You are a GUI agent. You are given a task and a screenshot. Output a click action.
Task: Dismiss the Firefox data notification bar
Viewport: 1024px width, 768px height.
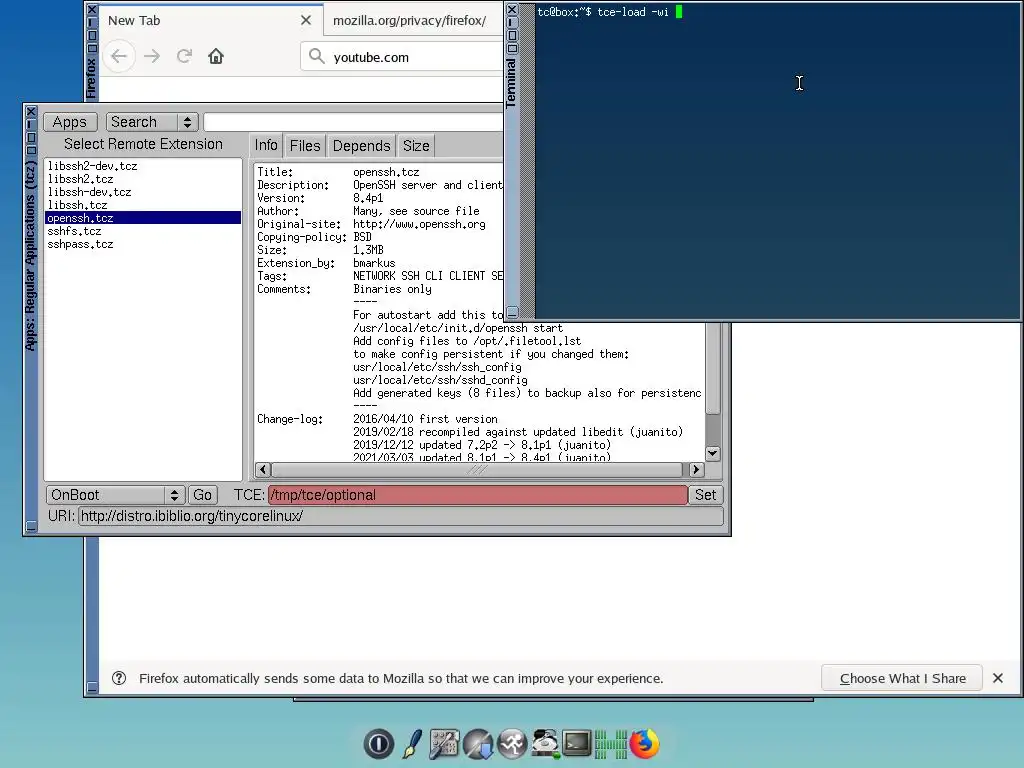click(998, 678)
